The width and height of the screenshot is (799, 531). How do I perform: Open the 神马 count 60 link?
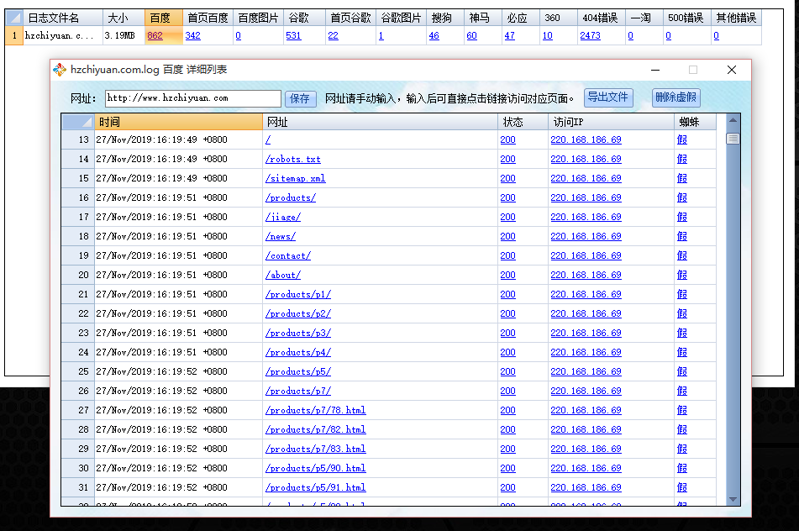(472, 36)
